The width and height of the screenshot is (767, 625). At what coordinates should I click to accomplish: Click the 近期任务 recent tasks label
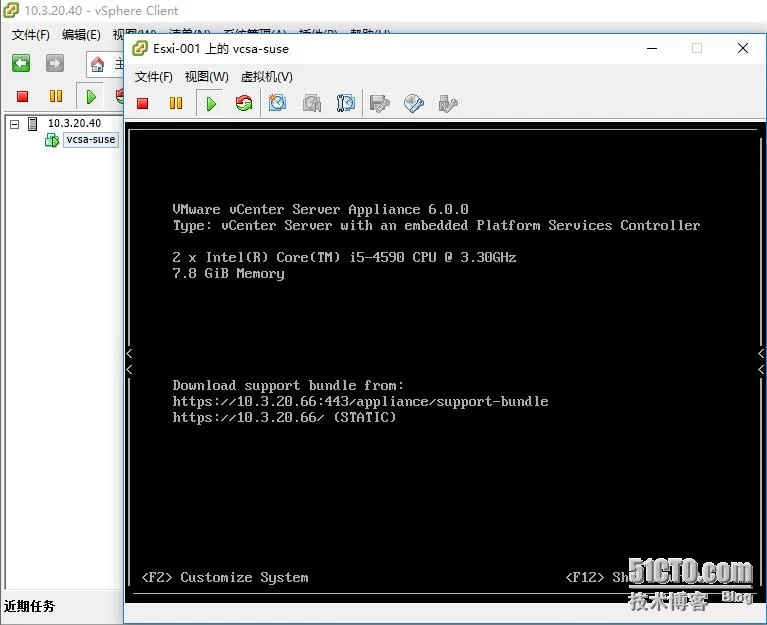(x=29, y=606)
